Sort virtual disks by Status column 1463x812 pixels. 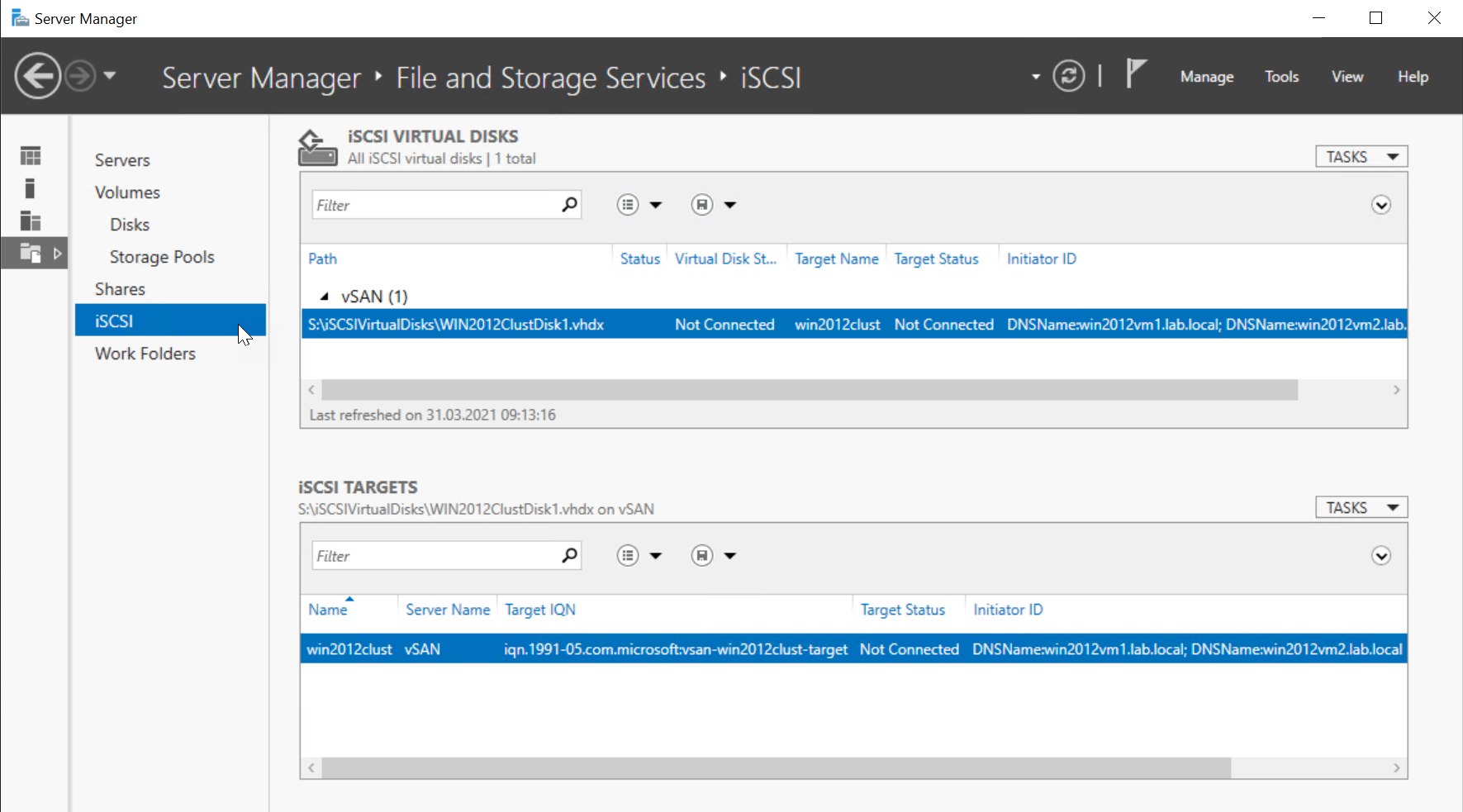click(x=640, y=259)
